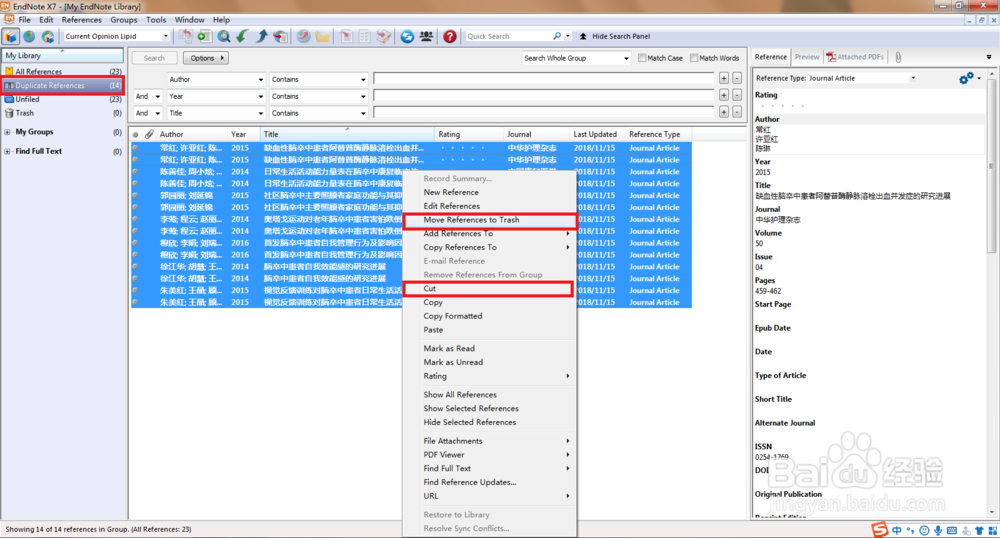Click Export blue arrow icon

261,36
